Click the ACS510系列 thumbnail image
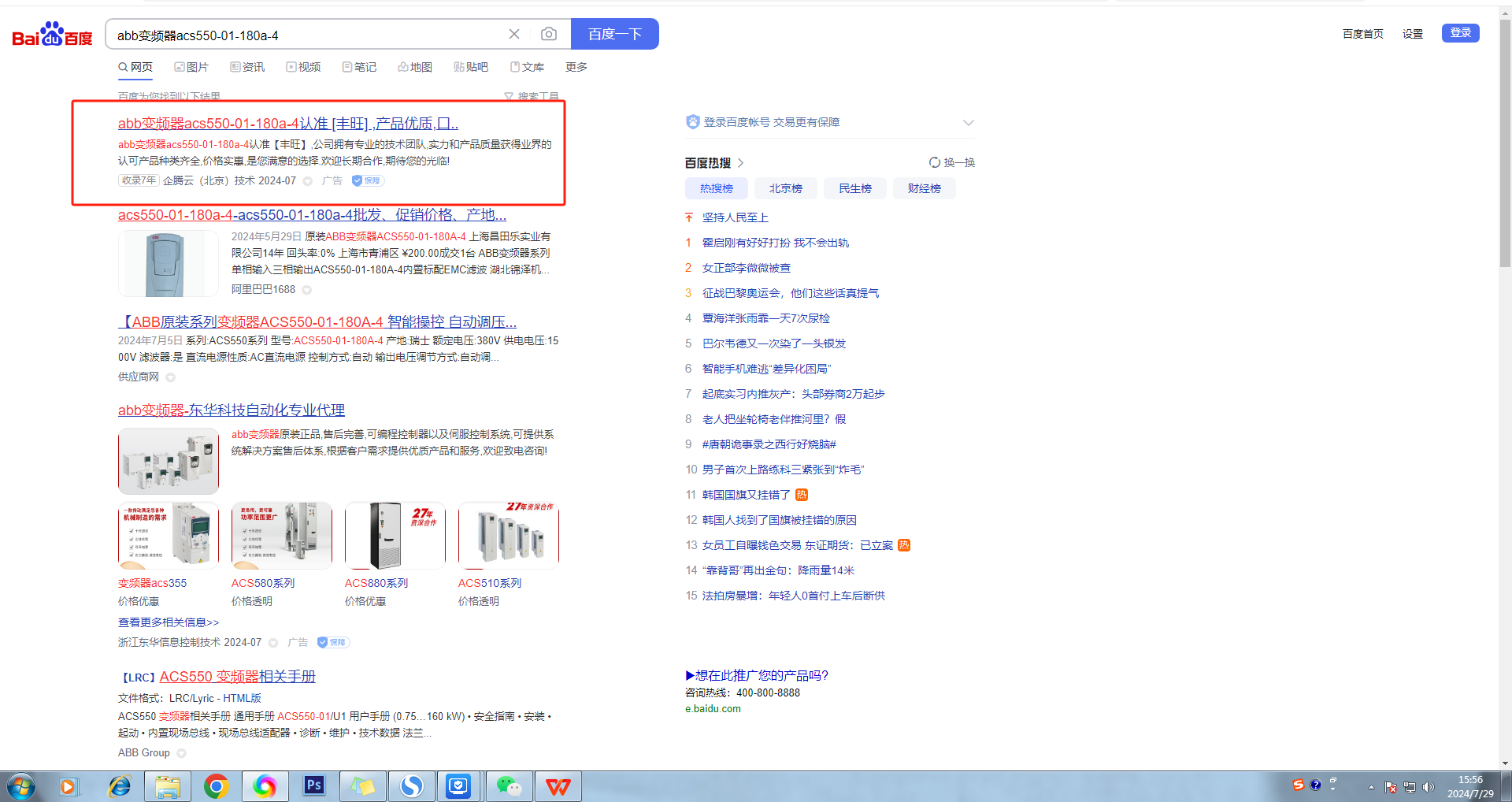Screen dimensions: 1512x802 tap(509, 536)
